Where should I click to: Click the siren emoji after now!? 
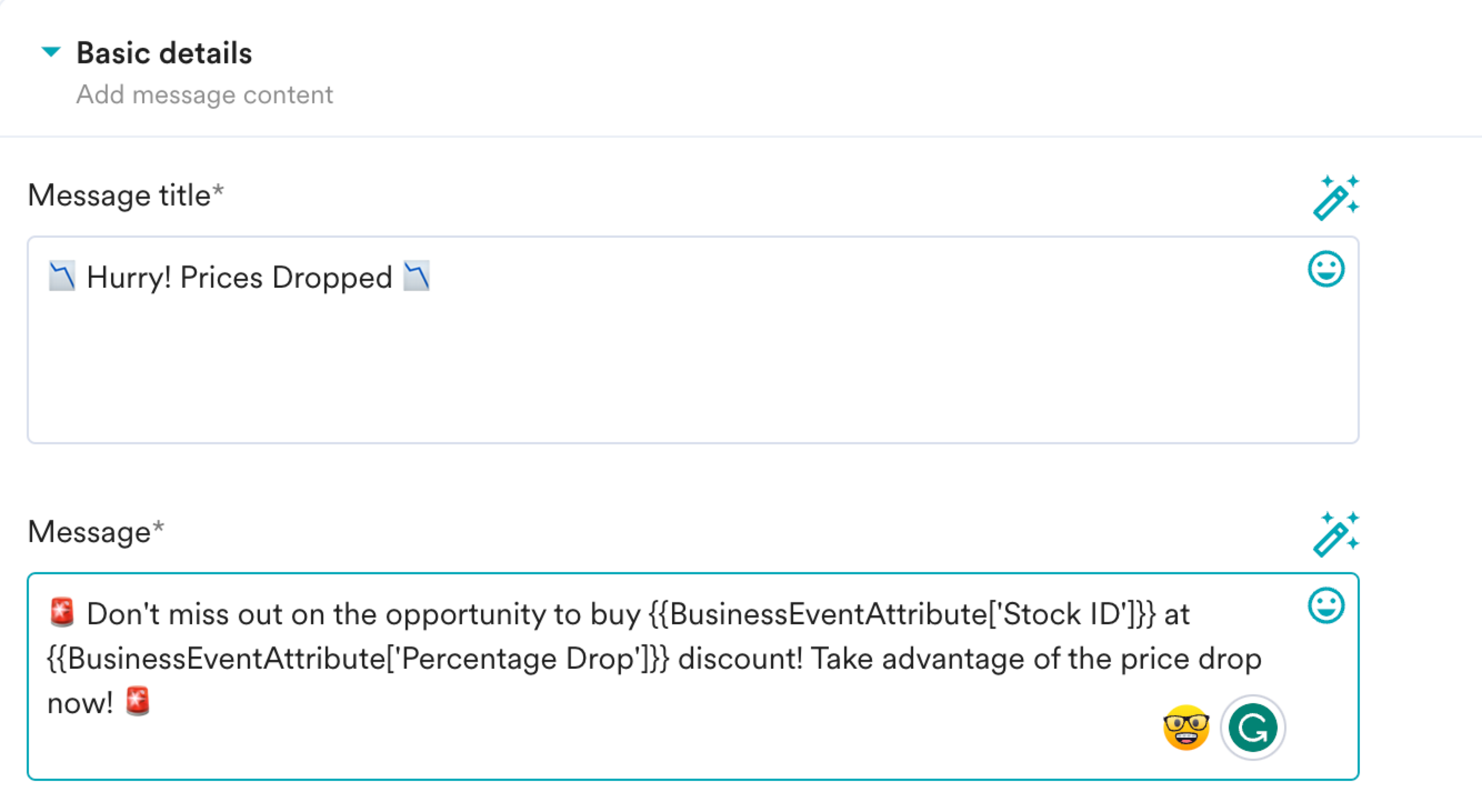point(138,701)
